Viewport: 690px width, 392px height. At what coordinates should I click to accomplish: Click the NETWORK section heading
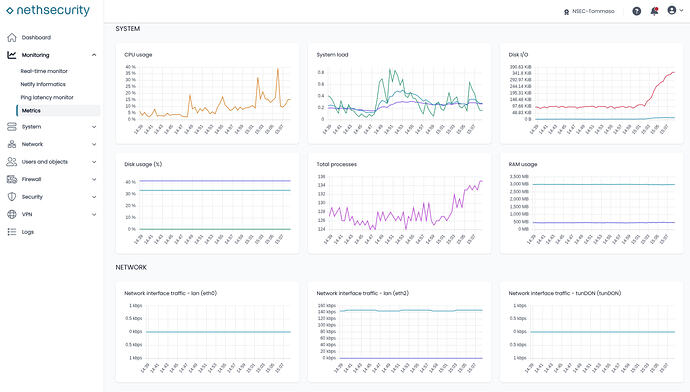[131, 267]
